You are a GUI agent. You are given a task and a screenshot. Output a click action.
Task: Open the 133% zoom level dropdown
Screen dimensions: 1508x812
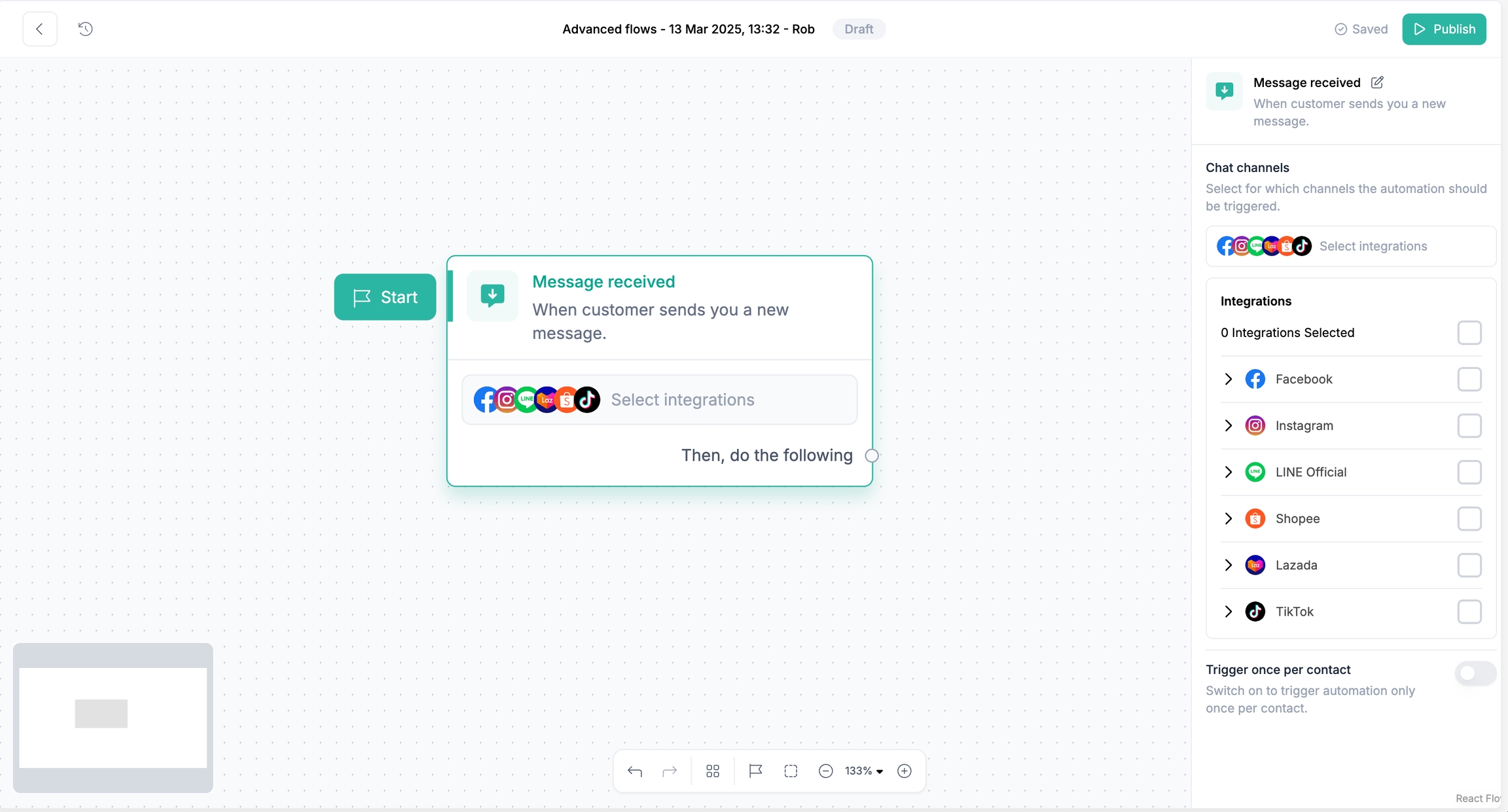click(x=864, y=771)
